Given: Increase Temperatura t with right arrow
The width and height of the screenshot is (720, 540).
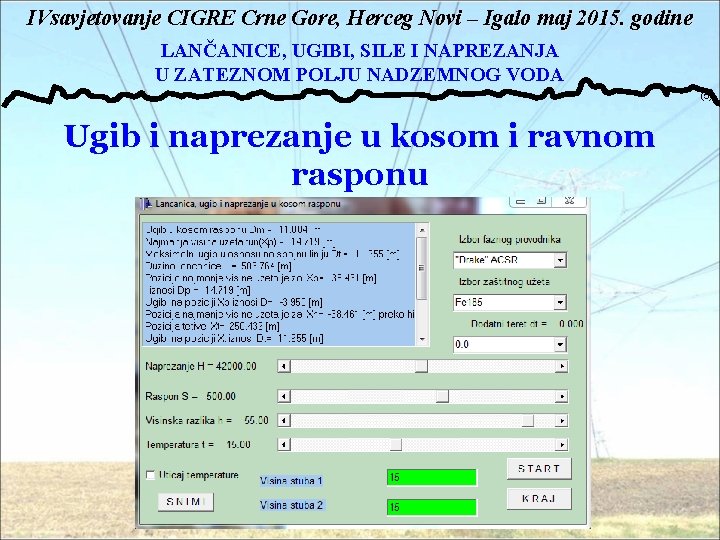Looking at the screenshot, I should pos(562,444).
